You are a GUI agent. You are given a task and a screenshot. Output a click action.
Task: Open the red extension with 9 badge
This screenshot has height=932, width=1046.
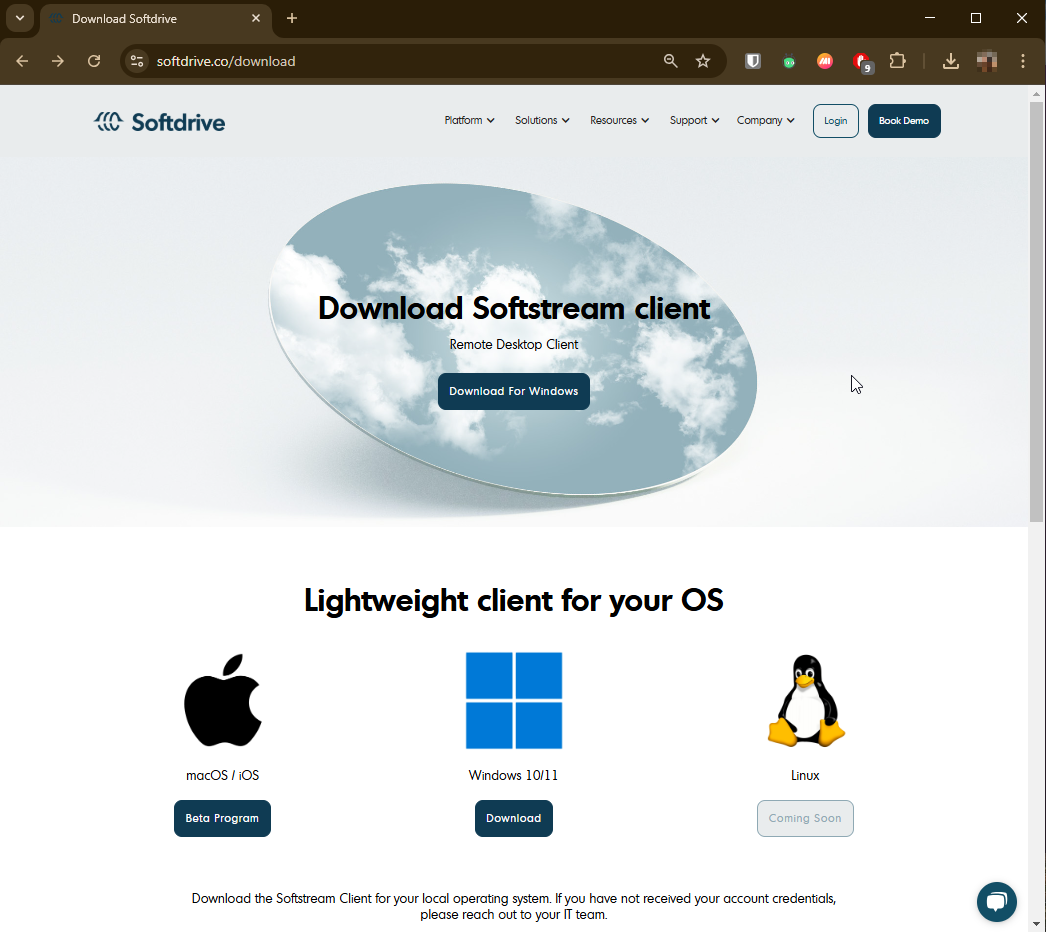[x=862, y=62]
